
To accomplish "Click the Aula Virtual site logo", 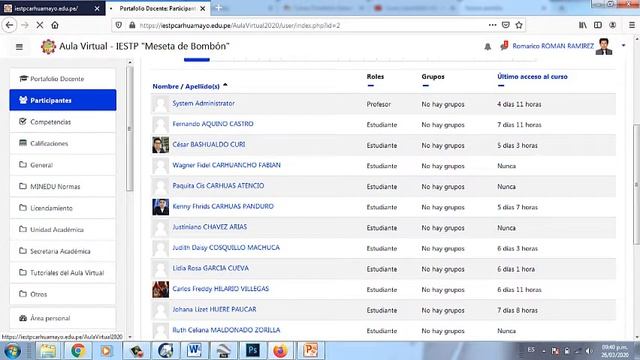I will pyautogui.click(x=48, y=47).
